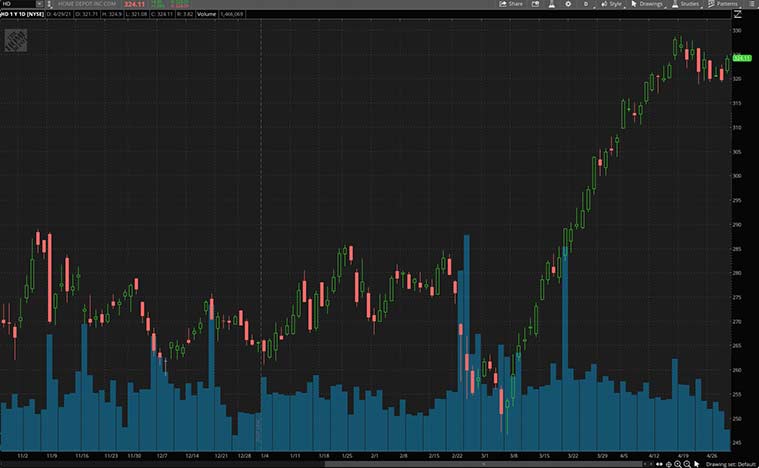Click the horizontal time scrollbar

[483, 464]
